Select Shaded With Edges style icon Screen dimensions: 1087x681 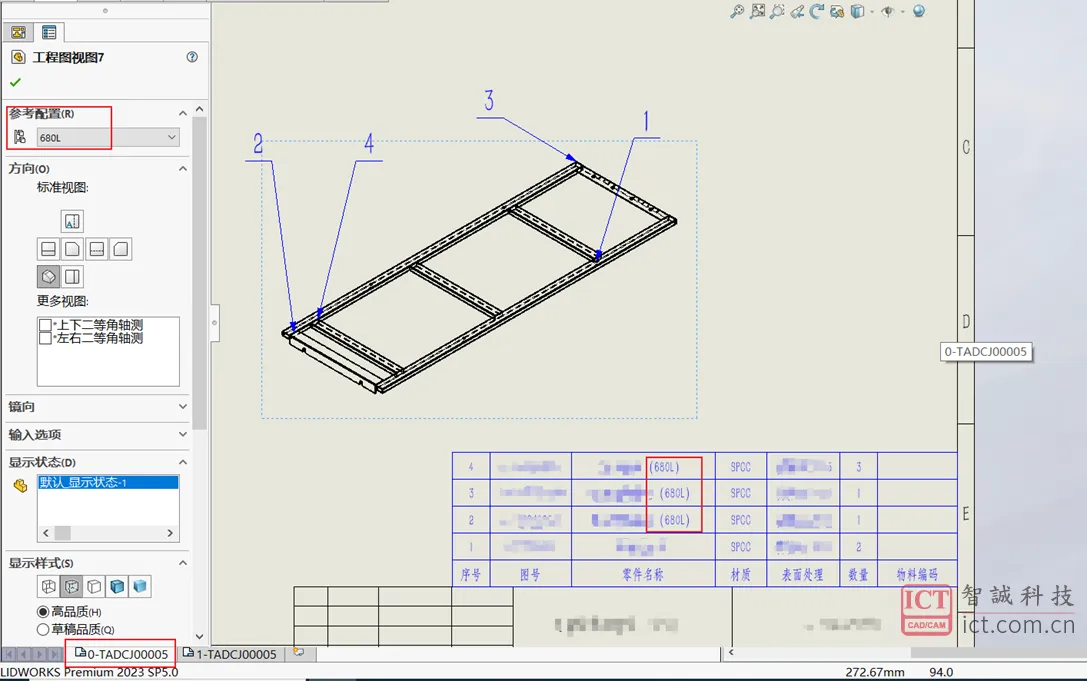click(117, 587)
